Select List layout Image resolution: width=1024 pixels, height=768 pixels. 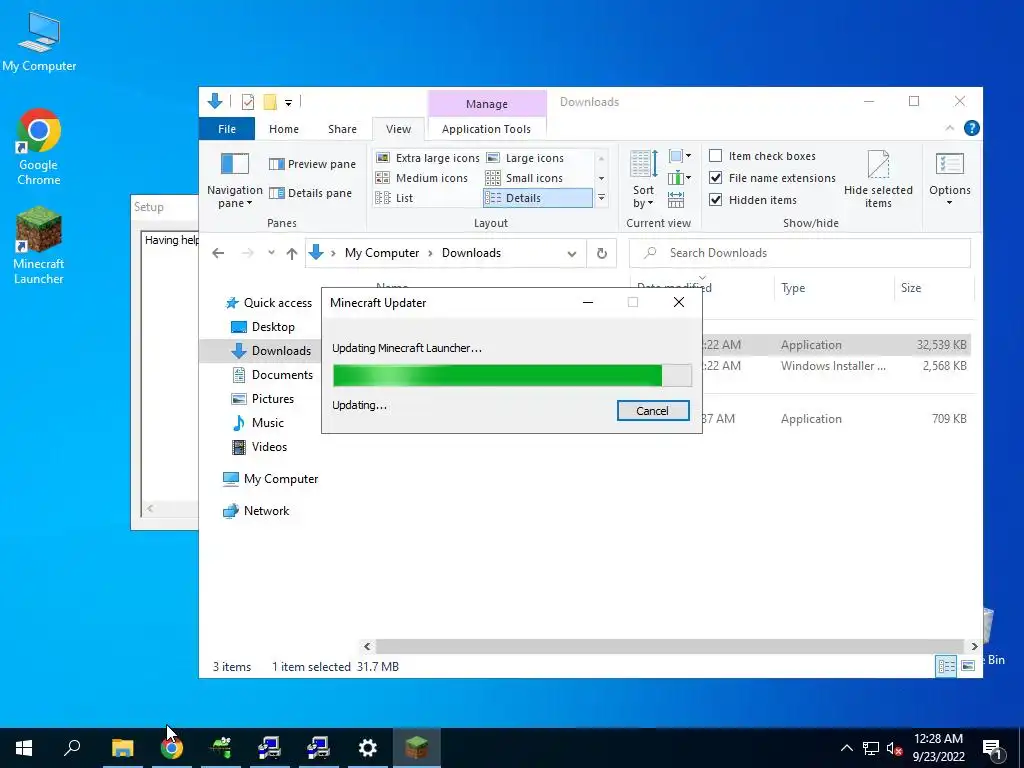point(394,198)
